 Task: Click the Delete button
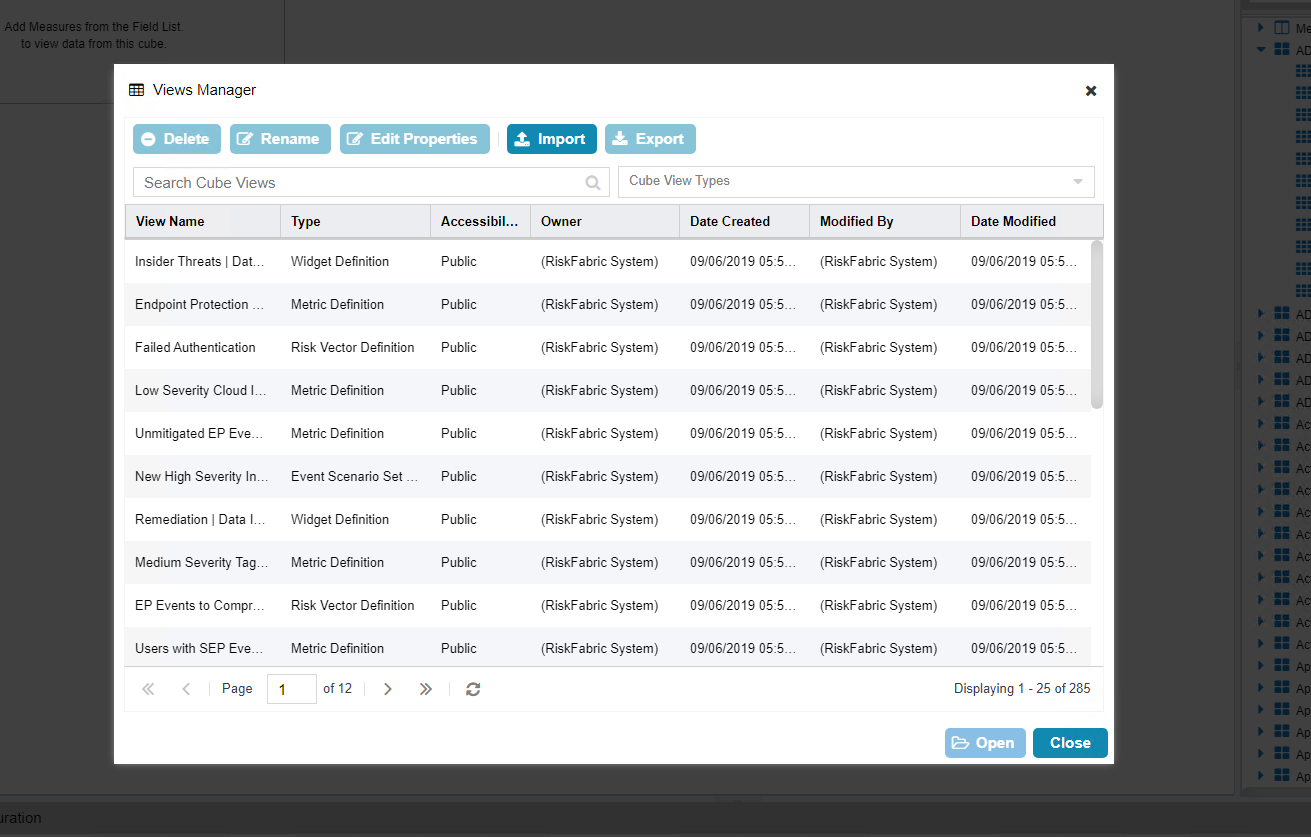tap(176, 139)
